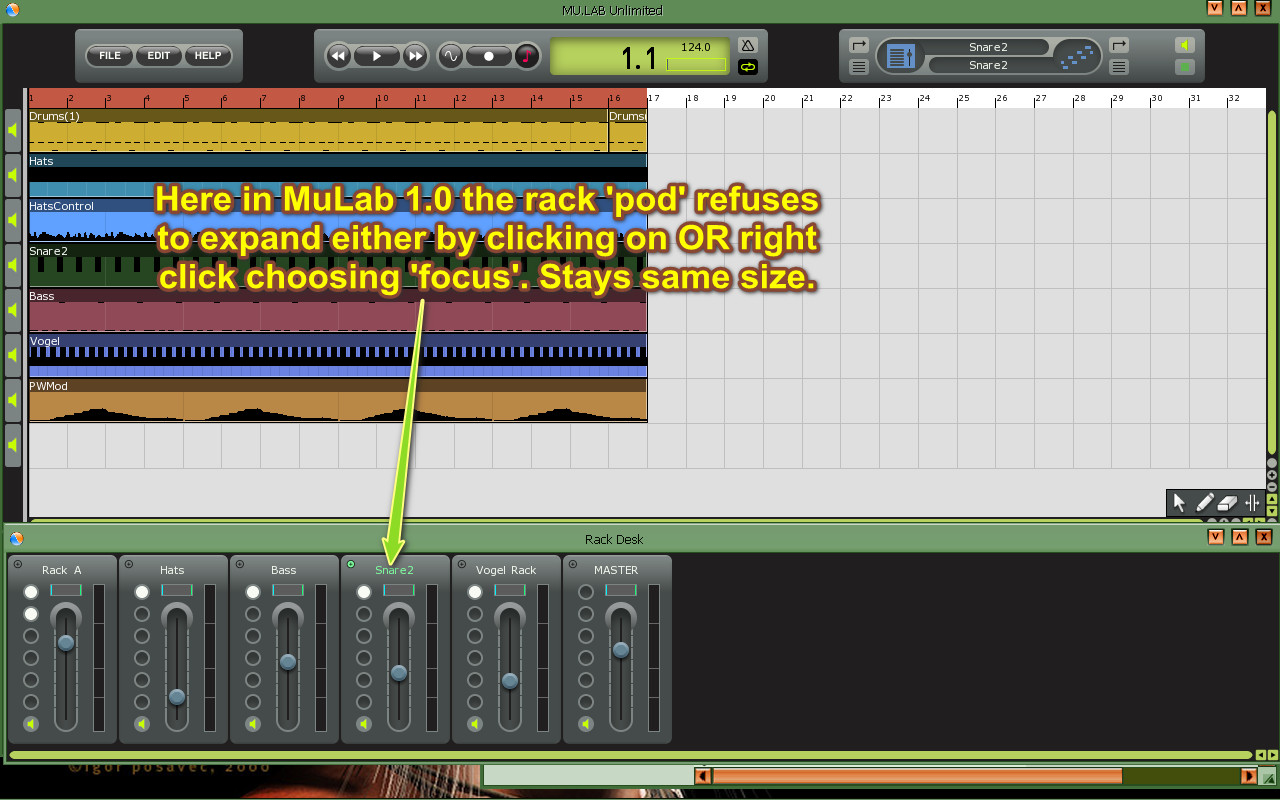Click the Hats rack focus dot
This screenshot has height=800, width=1280.
pyautogui.click(x=129, y=565)
